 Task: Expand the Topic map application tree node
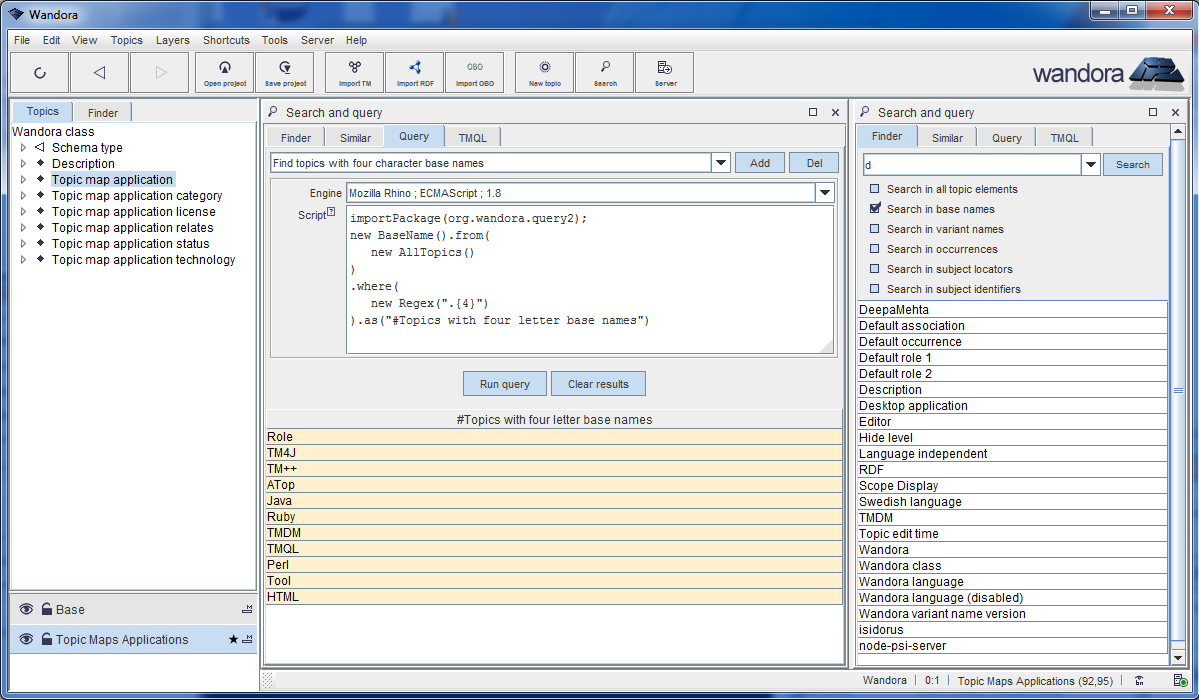click(x=23, y=180)
